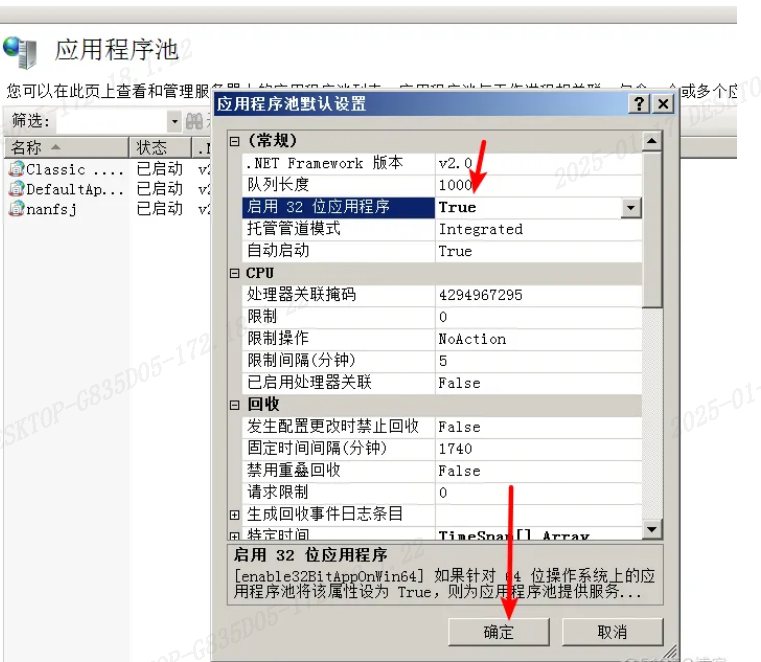761x662 pixels.
Task: Expand the 生成回收事件日志条目 node
Action: (234, 515)
